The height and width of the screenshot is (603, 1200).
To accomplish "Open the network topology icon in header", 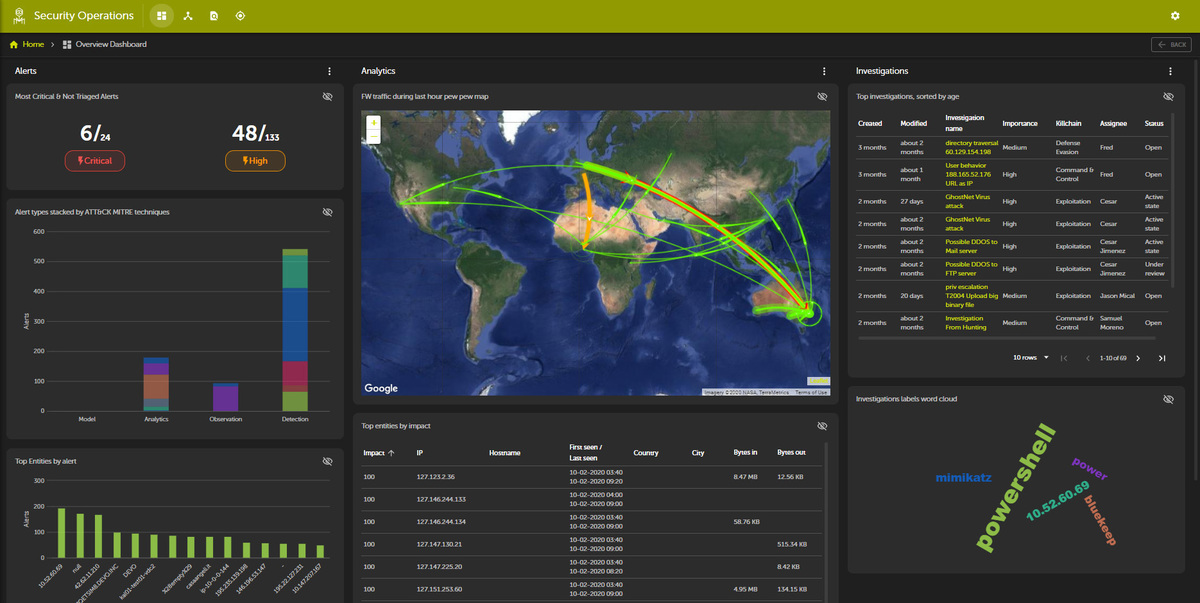I will [x=188, y=16].
